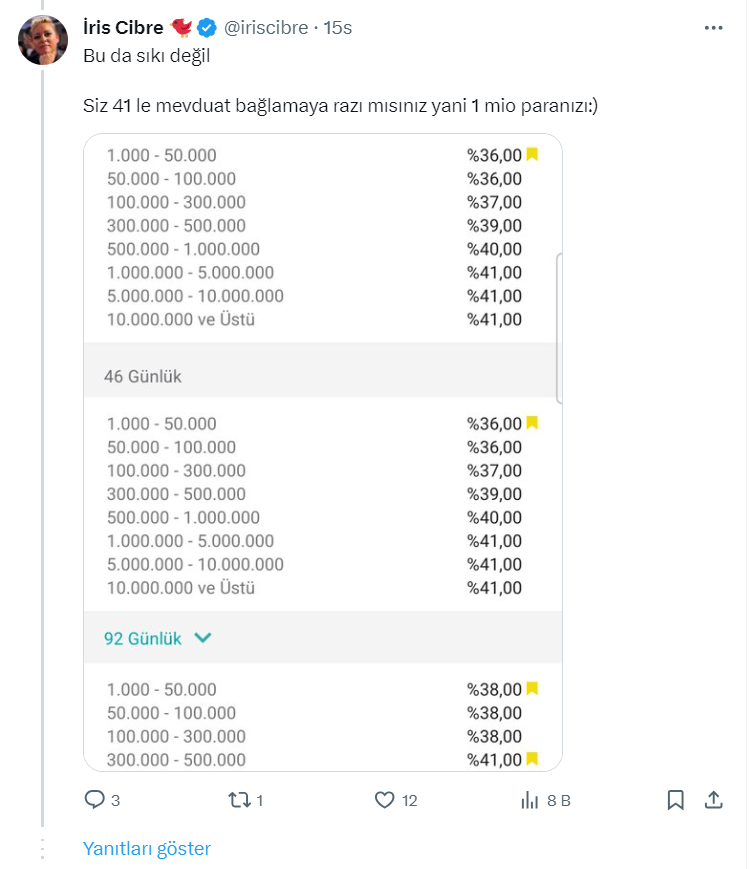Click the 92 Günlük term label

[143, 637]
